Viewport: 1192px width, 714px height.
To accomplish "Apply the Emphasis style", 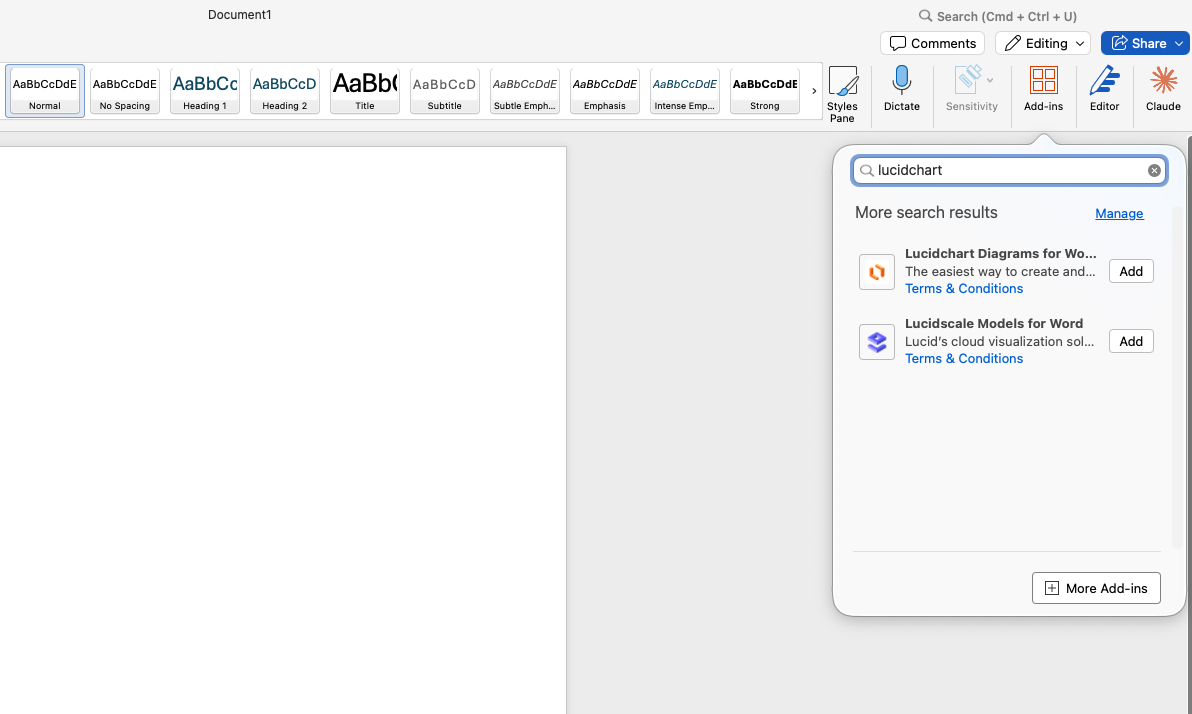I will coord(604,91).
